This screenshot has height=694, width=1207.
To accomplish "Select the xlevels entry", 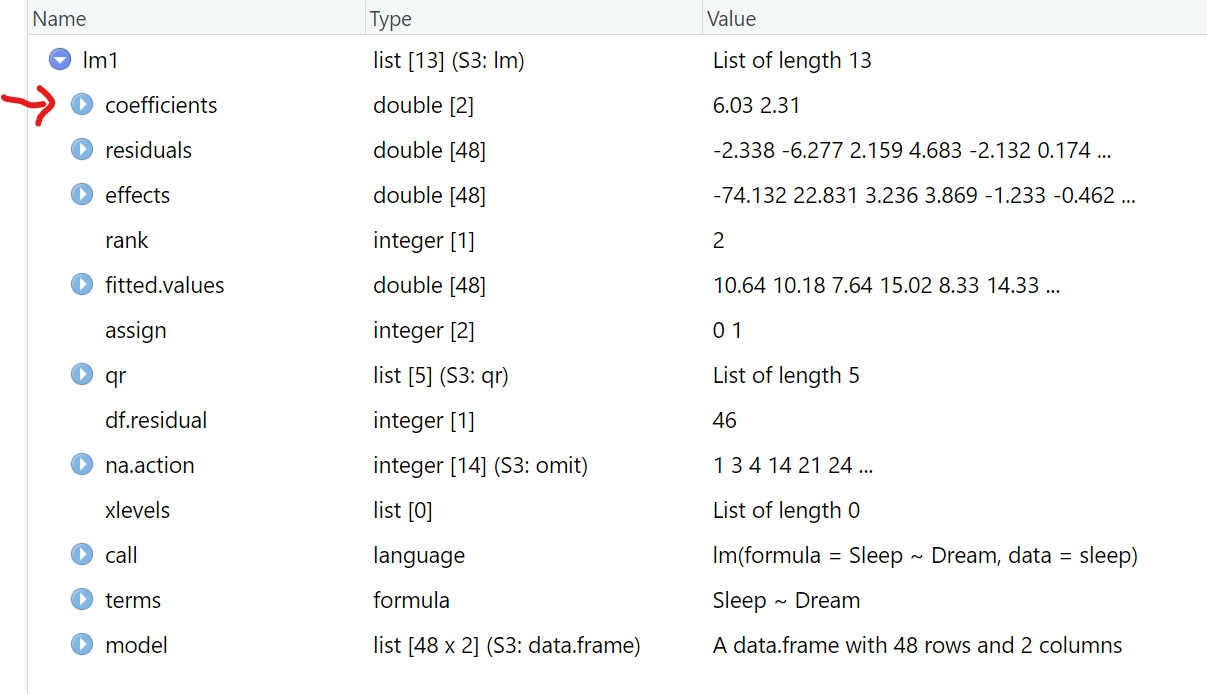I will [x=137, y=510].
